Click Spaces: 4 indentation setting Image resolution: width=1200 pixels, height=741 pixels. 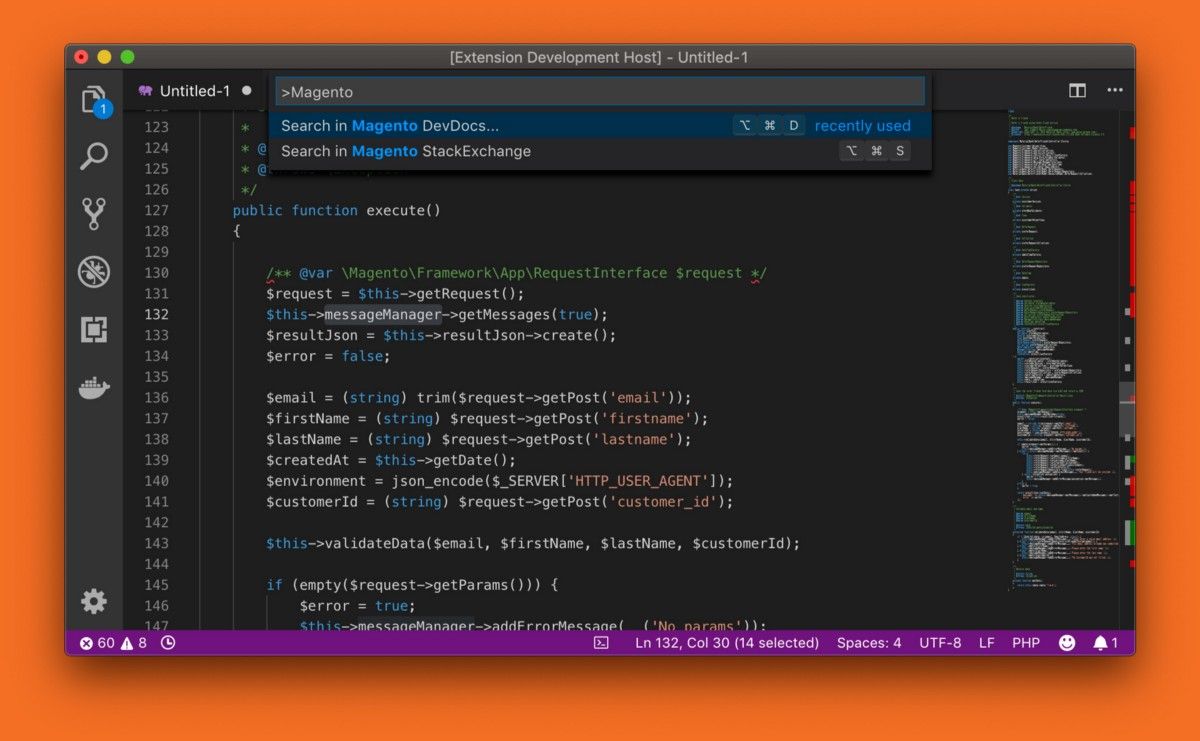[x=869, y=643]
